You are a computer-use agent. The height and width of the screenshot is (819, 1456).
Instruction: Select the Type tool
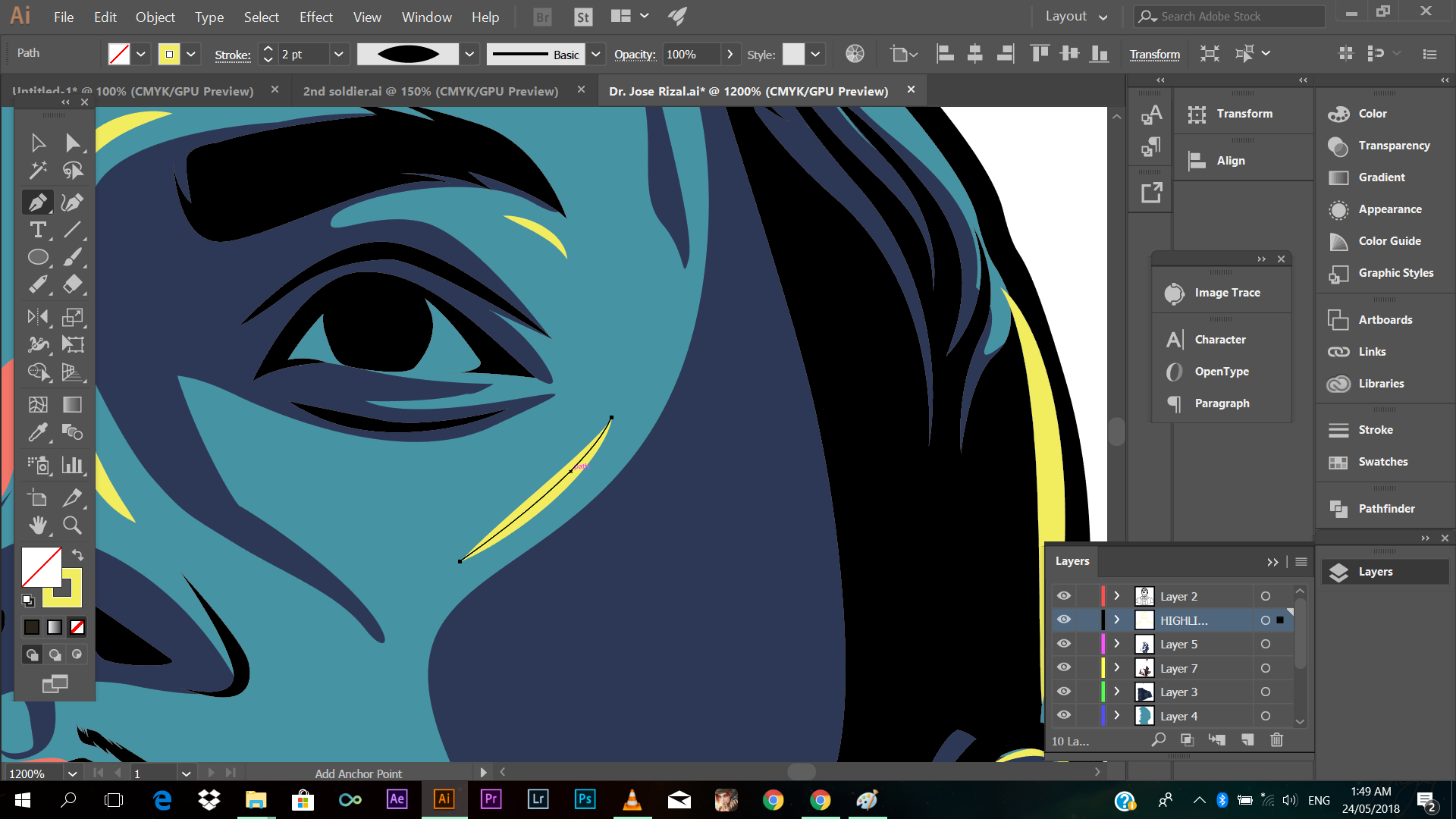(x=38, y=230)
